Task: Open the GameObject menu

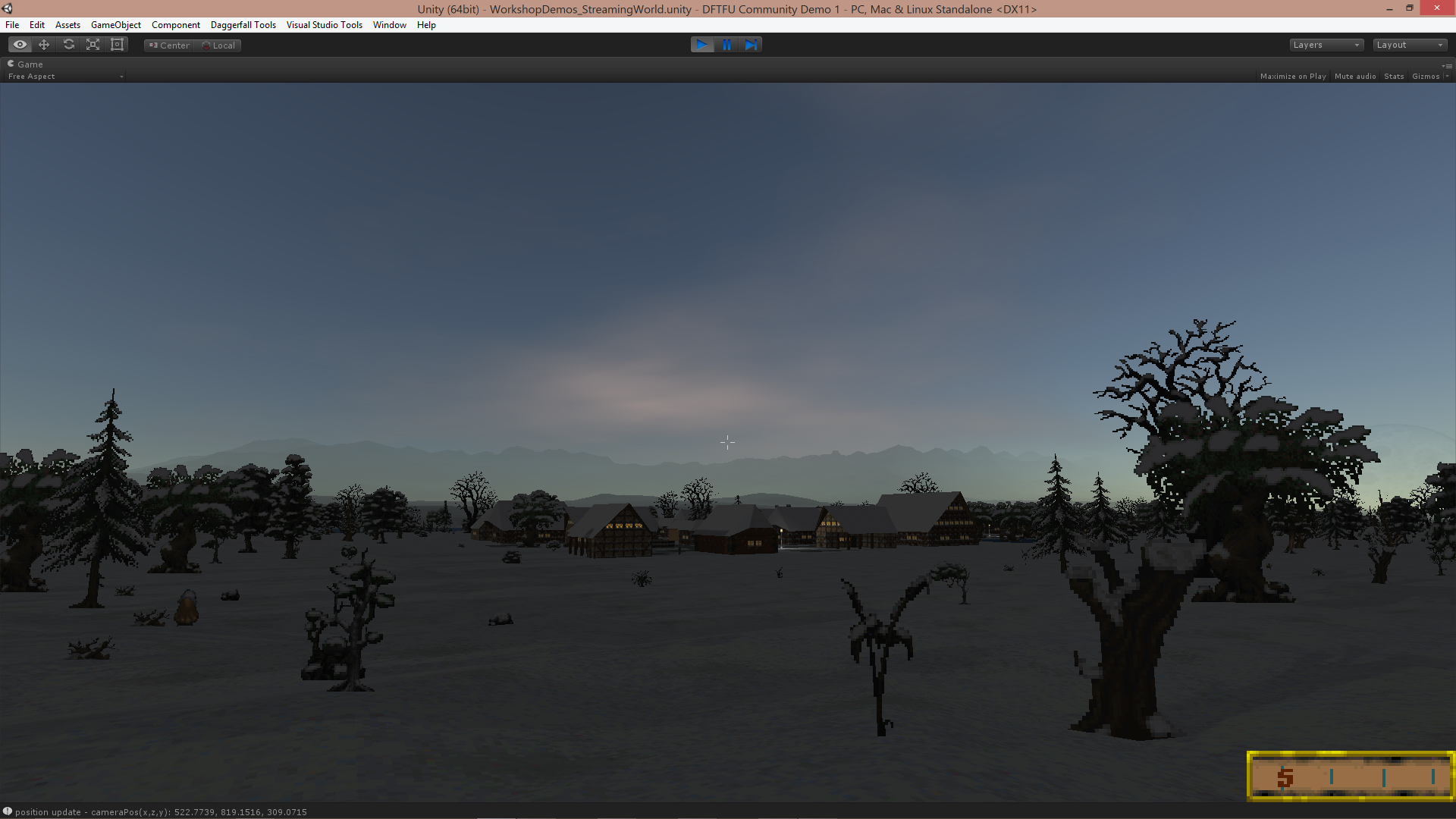Action: [115, 24]
